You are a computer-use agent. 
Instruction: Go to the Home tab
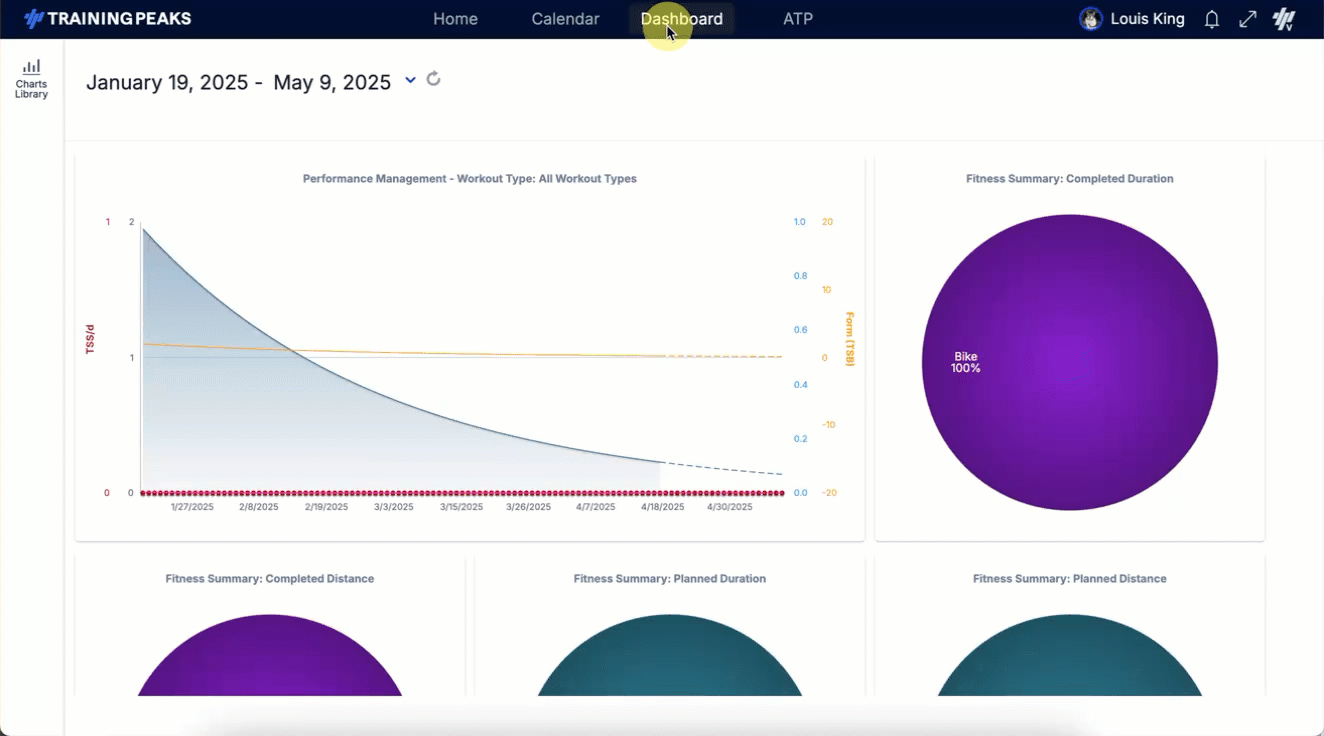(455, 19)
